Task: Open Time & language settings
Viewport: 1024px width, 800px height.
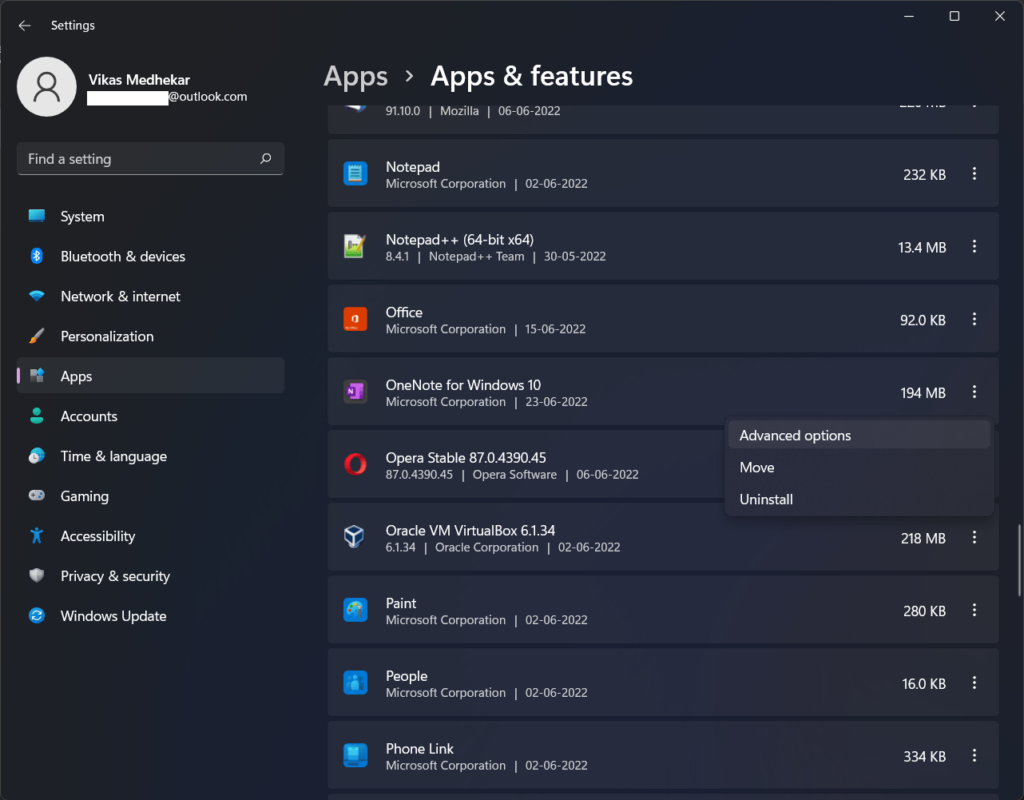Action: click(x=150, y=456)
